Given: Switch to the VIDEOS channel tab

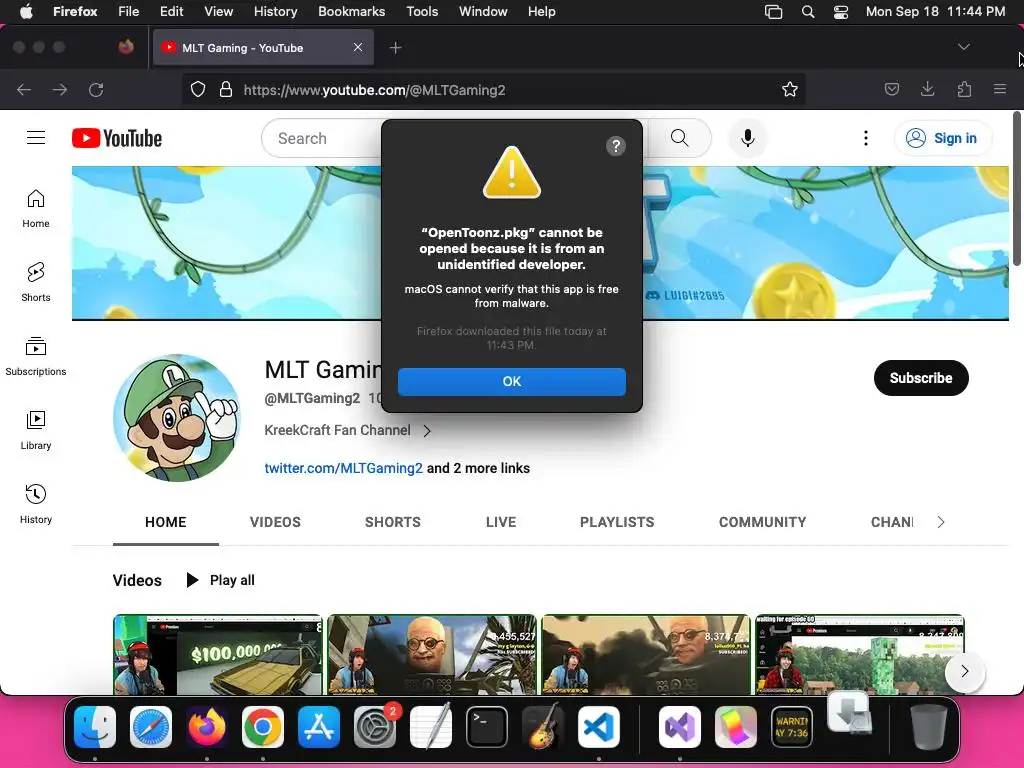Looking at the screenshot, I should (275, 522).
